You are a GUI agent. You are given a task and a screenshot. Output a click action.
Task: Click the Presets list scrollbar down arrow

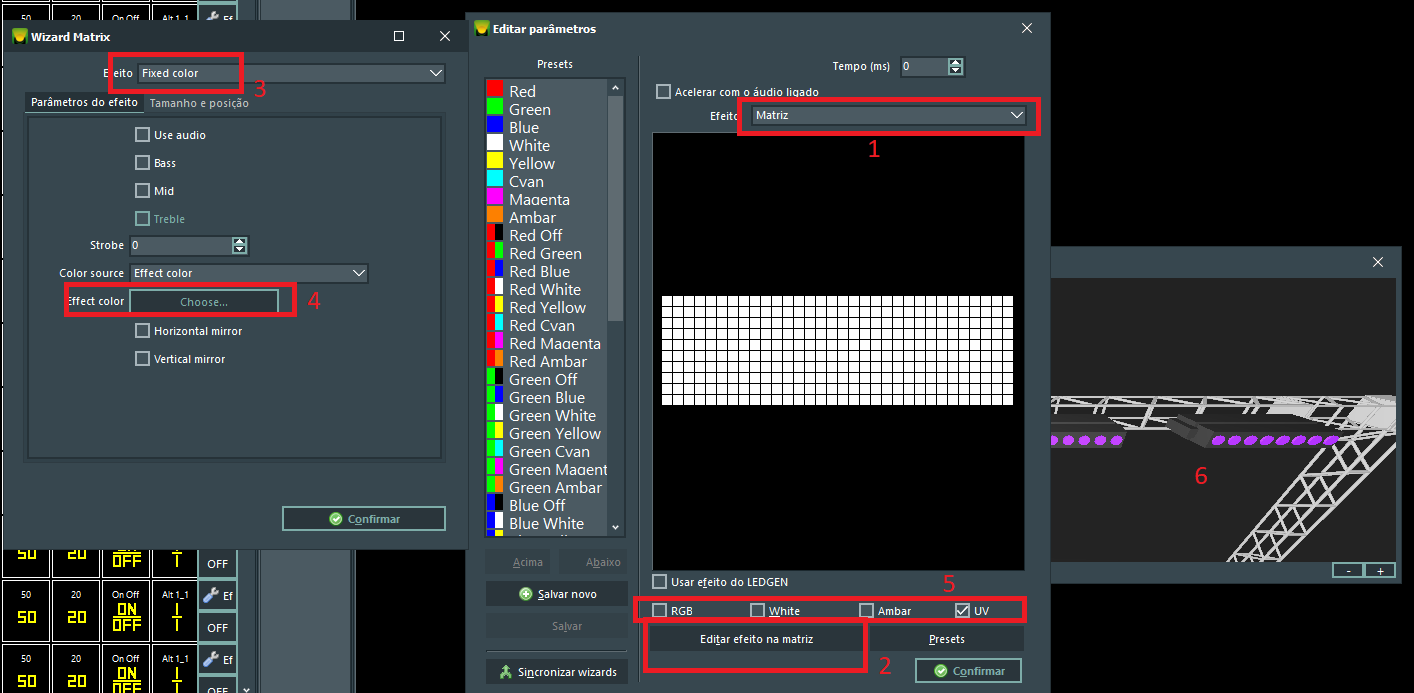point(615,527)
